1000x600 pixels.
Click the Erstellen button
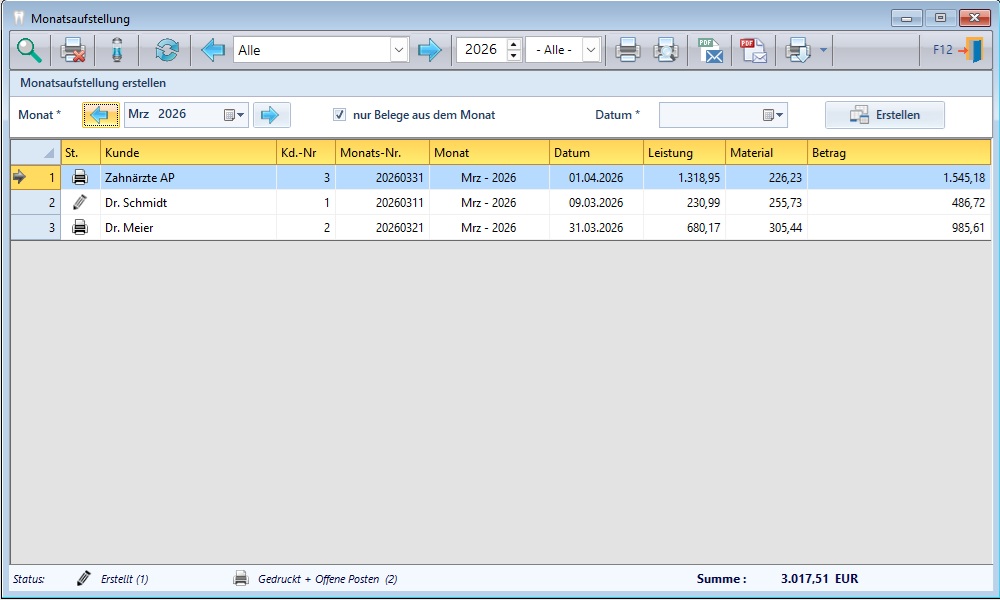[x=884, y=115]
